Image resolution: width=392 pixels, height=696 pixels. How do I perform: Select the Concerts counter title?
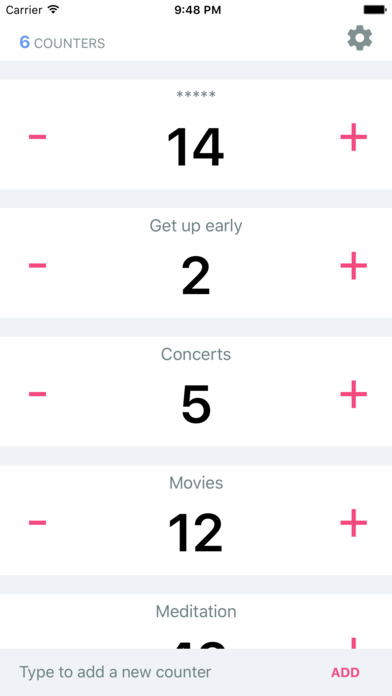196,354
